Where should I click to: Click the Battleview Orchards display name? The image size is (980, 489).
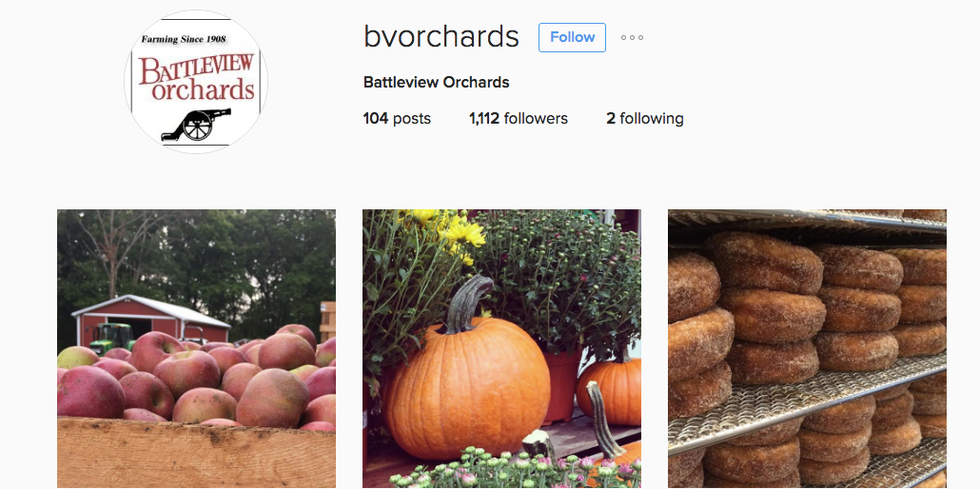pos(436,82)
